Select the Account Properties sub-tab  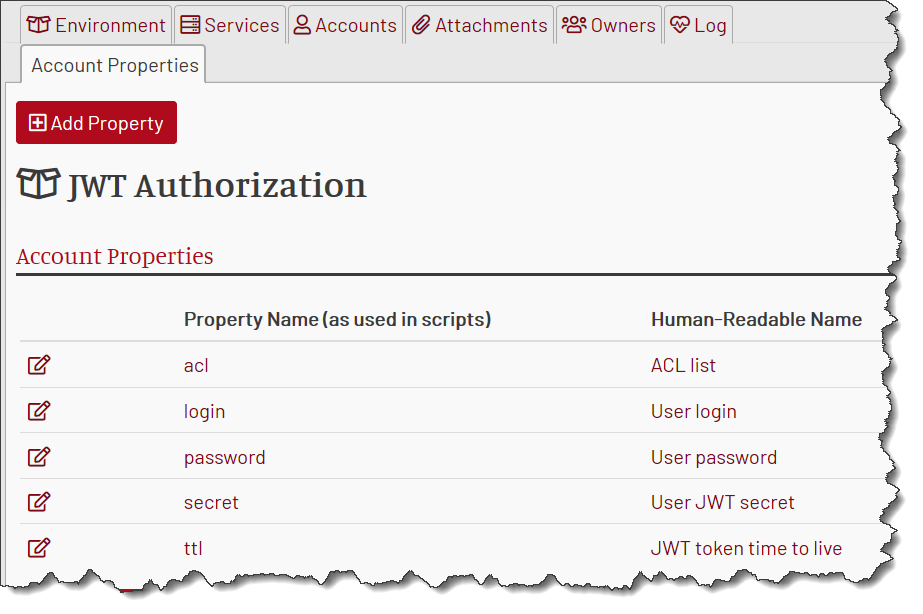tap(114, 65)
